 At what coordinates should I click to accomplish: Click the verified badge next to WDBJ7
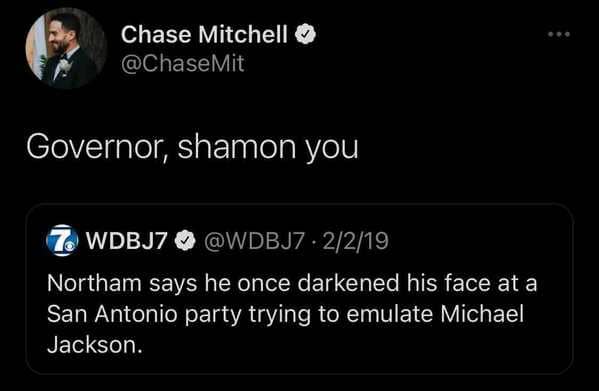click(185, 241)
